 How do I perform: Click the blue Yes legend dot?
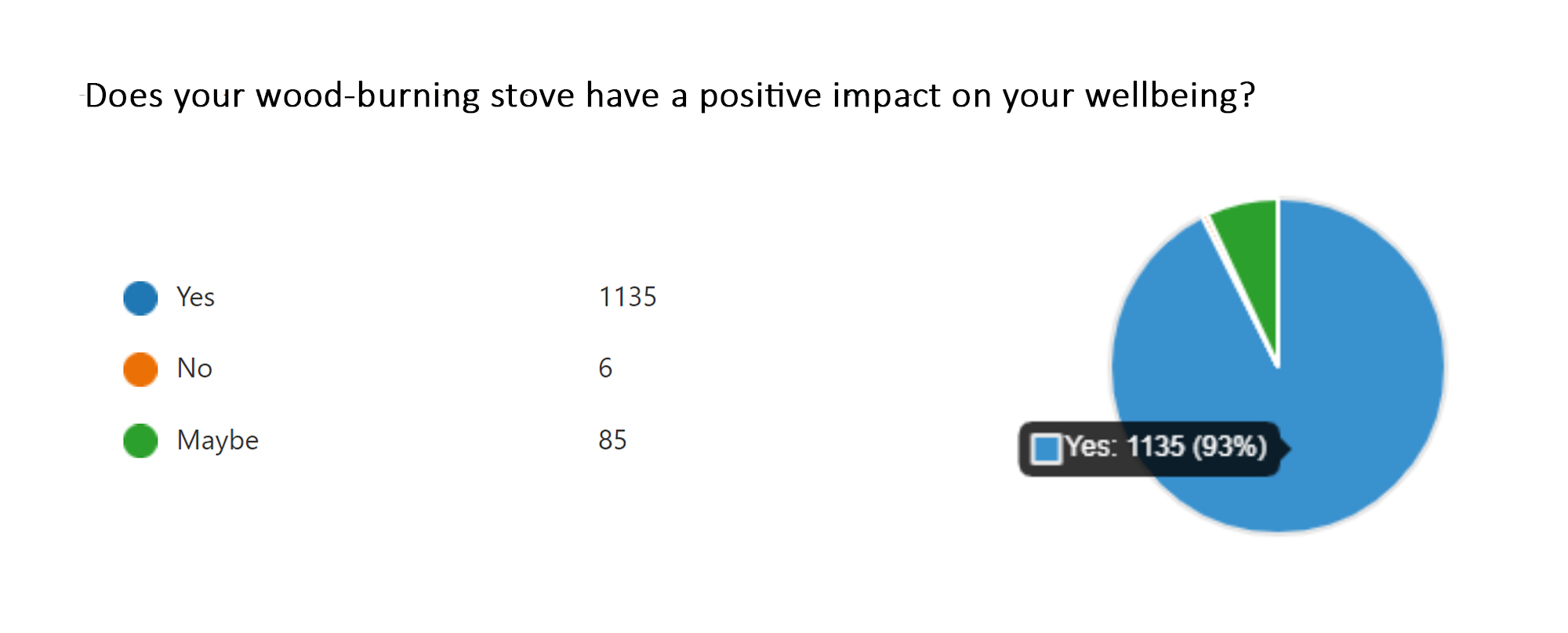(x=140, y=298)
